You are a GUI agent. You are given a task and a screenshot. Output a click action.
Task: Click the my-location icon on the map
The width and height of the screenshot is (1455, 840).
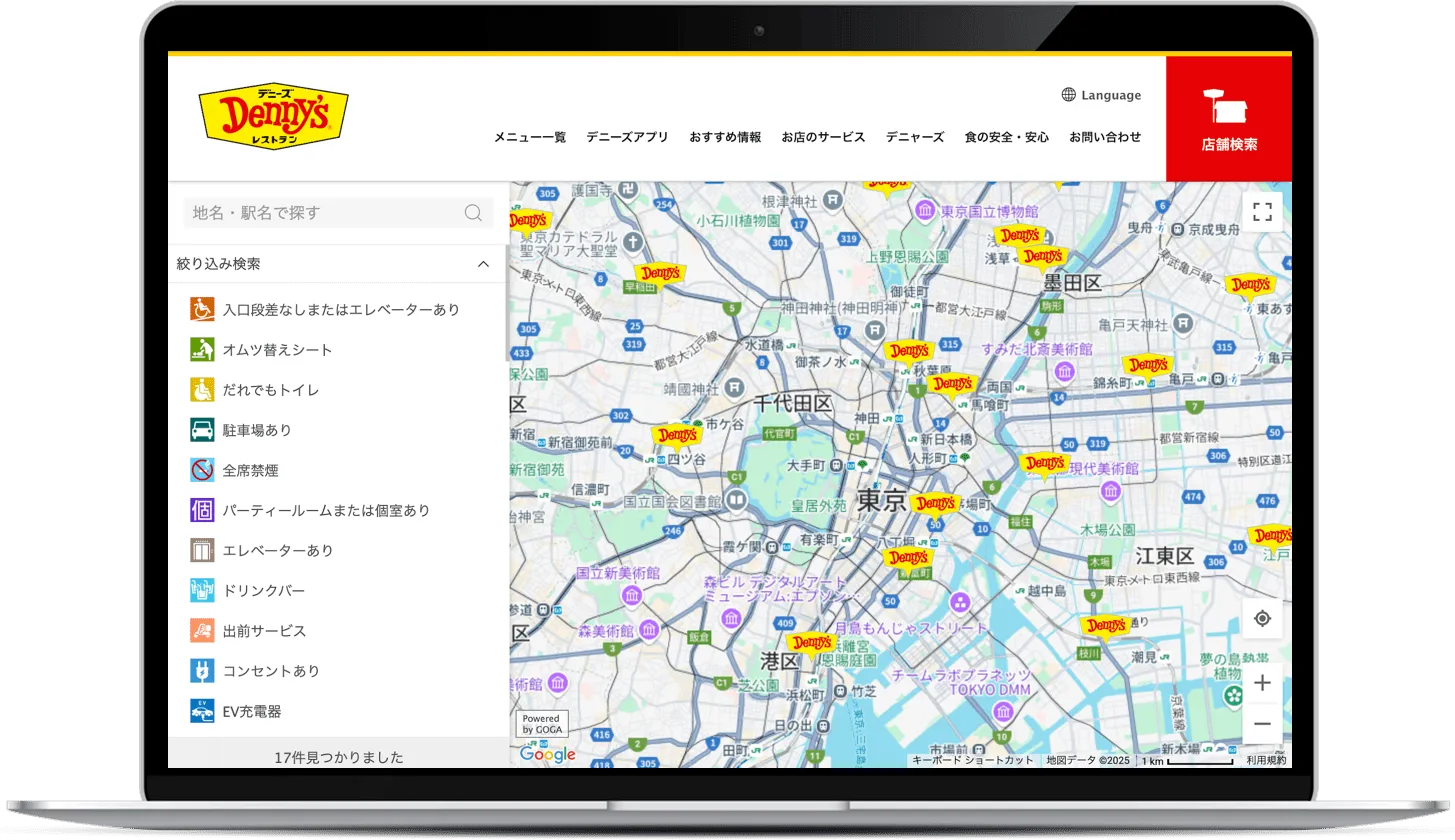(x=1262, y=618)
